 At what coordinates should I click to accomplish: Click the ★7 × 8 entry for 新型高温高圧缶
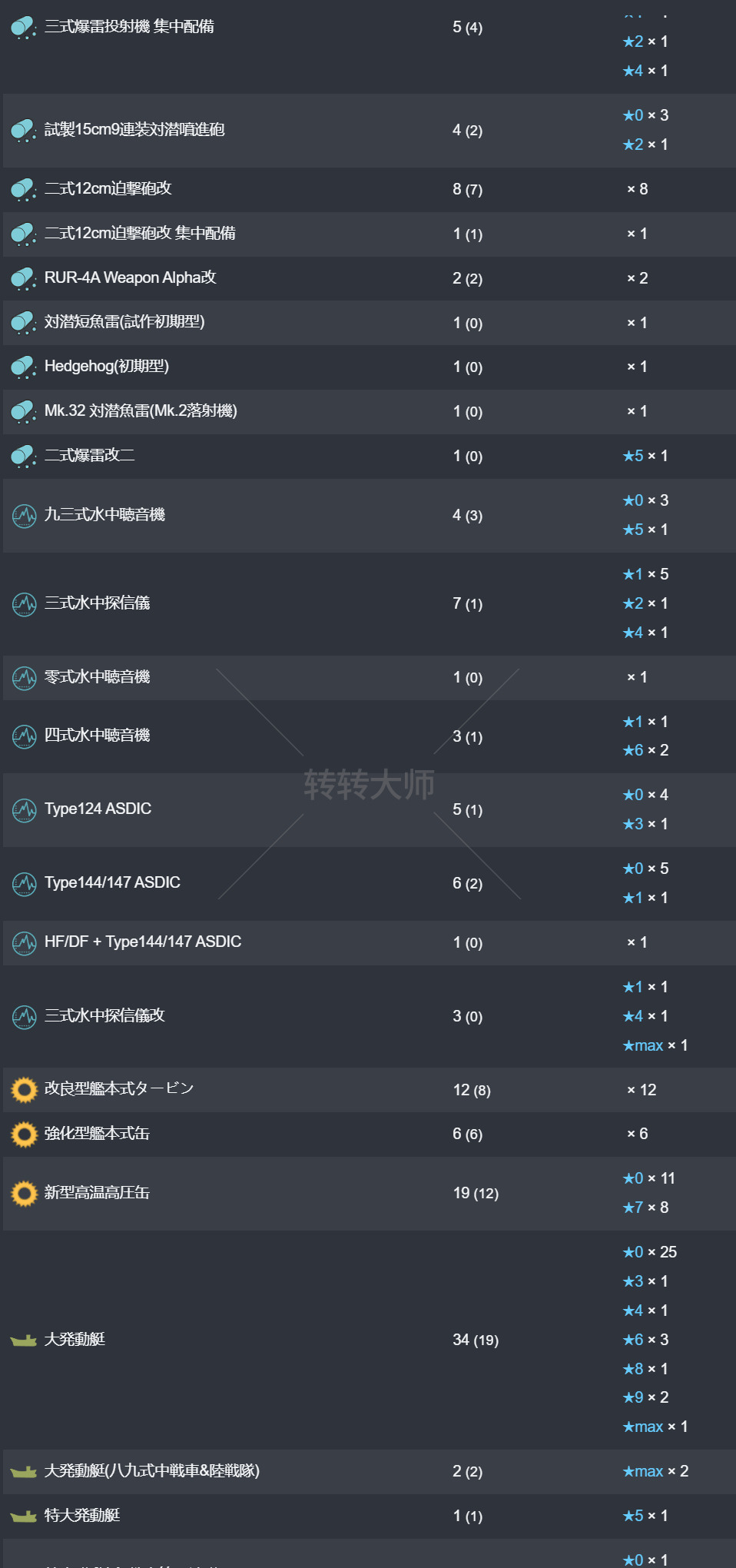coord(645,1208)
